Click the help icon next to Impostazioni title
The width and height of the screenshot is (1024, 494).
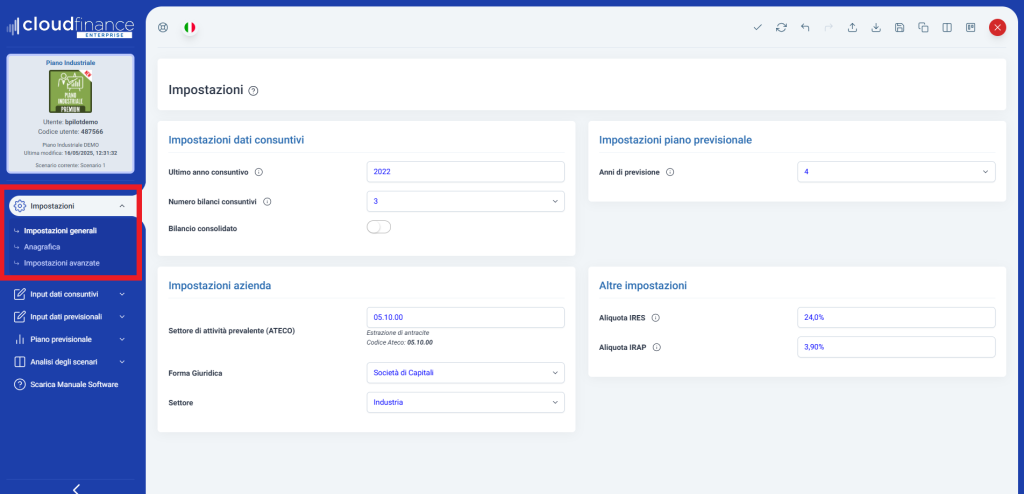tap(253, 91)
